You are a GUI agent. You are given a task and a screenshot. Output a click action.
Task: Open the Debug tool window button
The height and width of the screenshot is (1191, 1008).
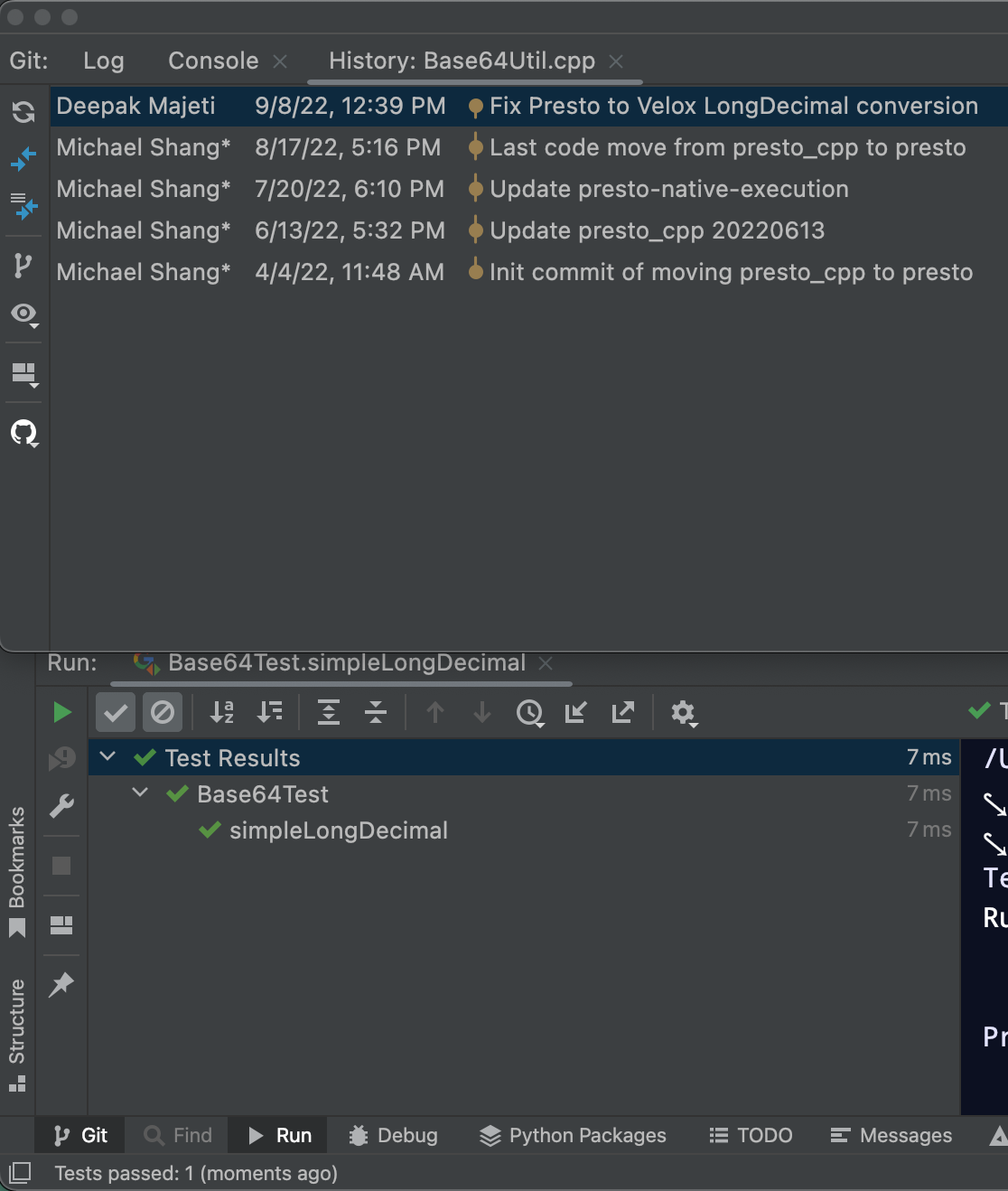tap(394, 1135)
